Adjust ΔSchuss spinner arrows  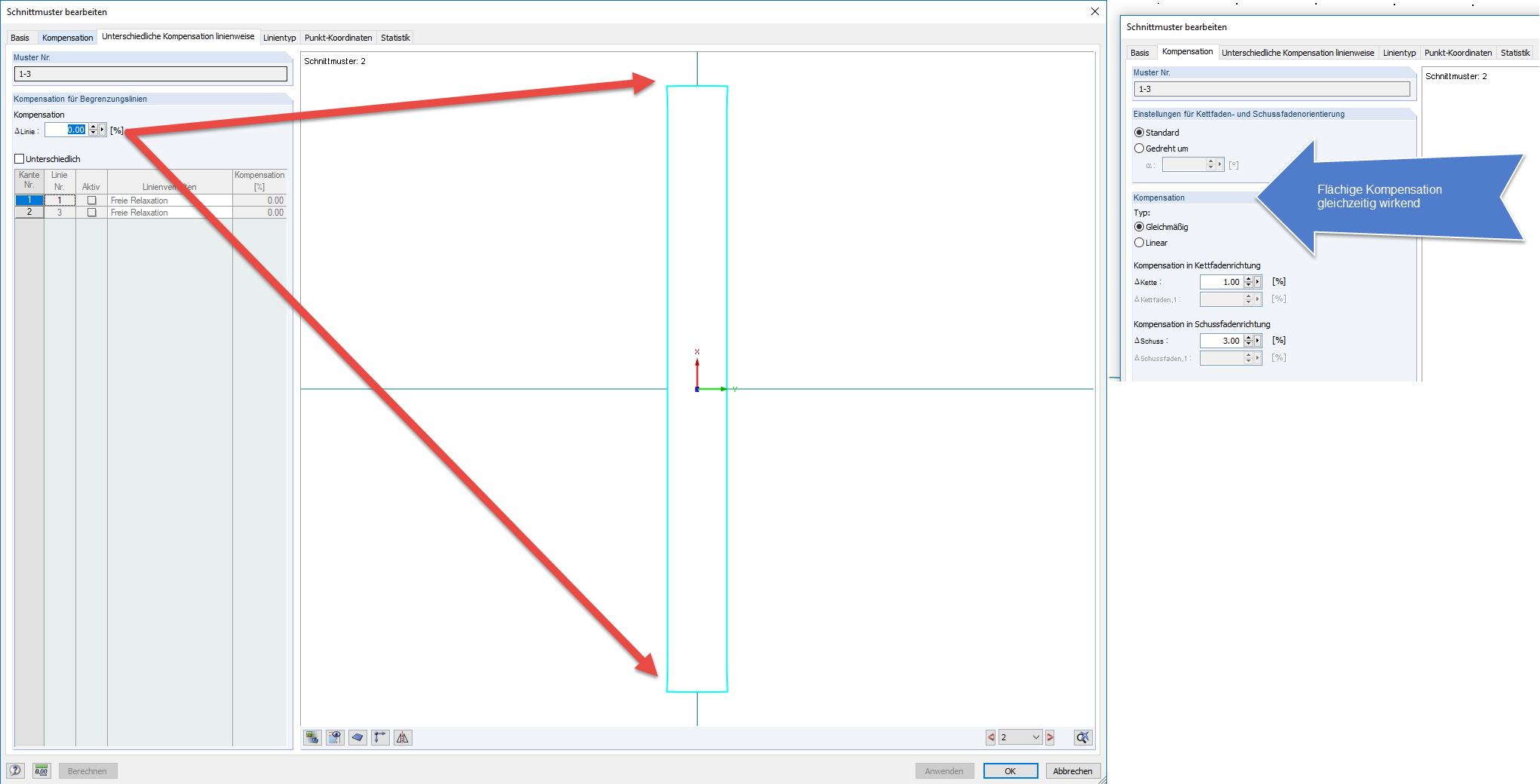1248,341
